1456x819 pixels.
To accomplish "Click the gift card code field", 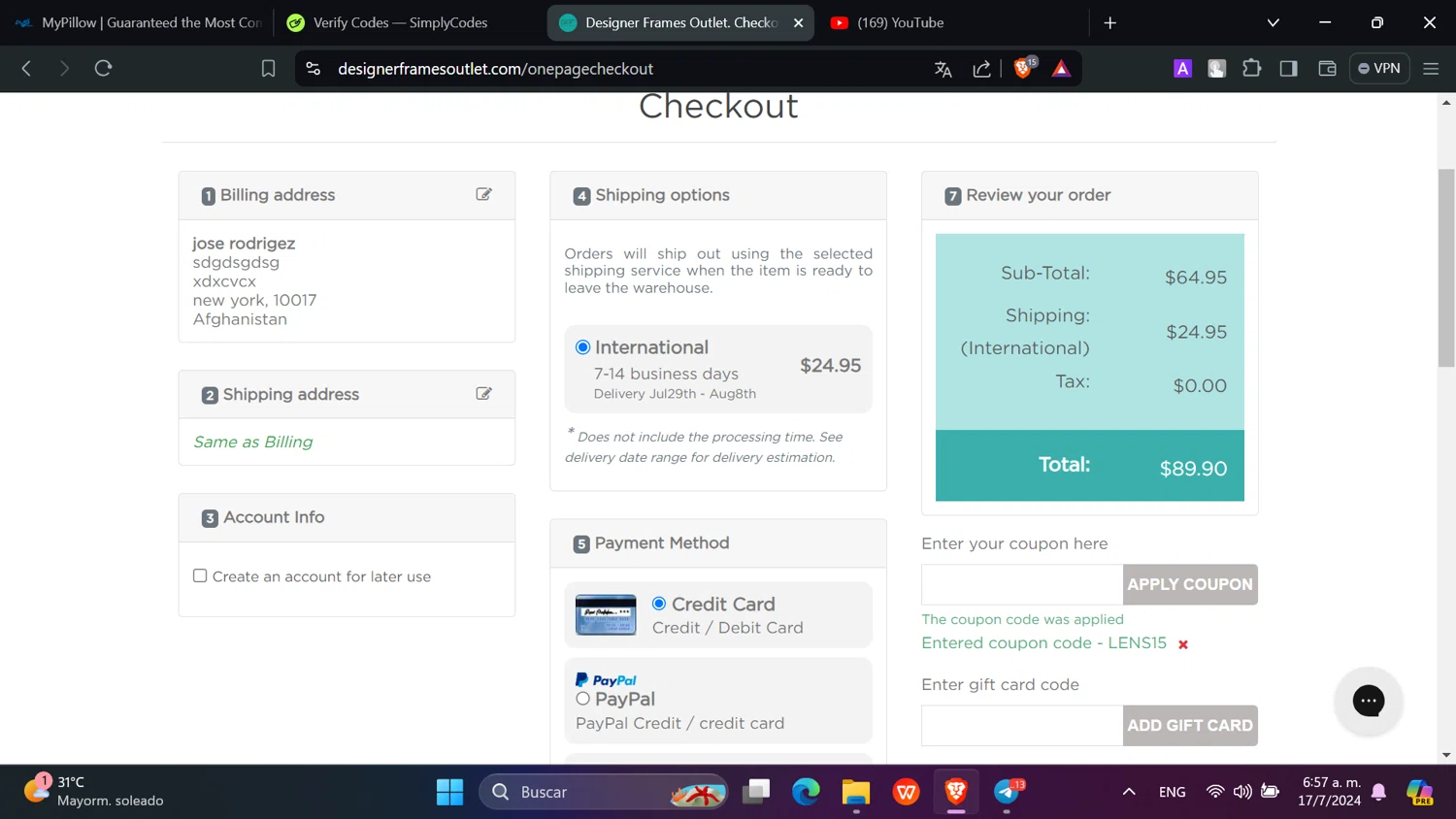I will [x=1022, y=725].
